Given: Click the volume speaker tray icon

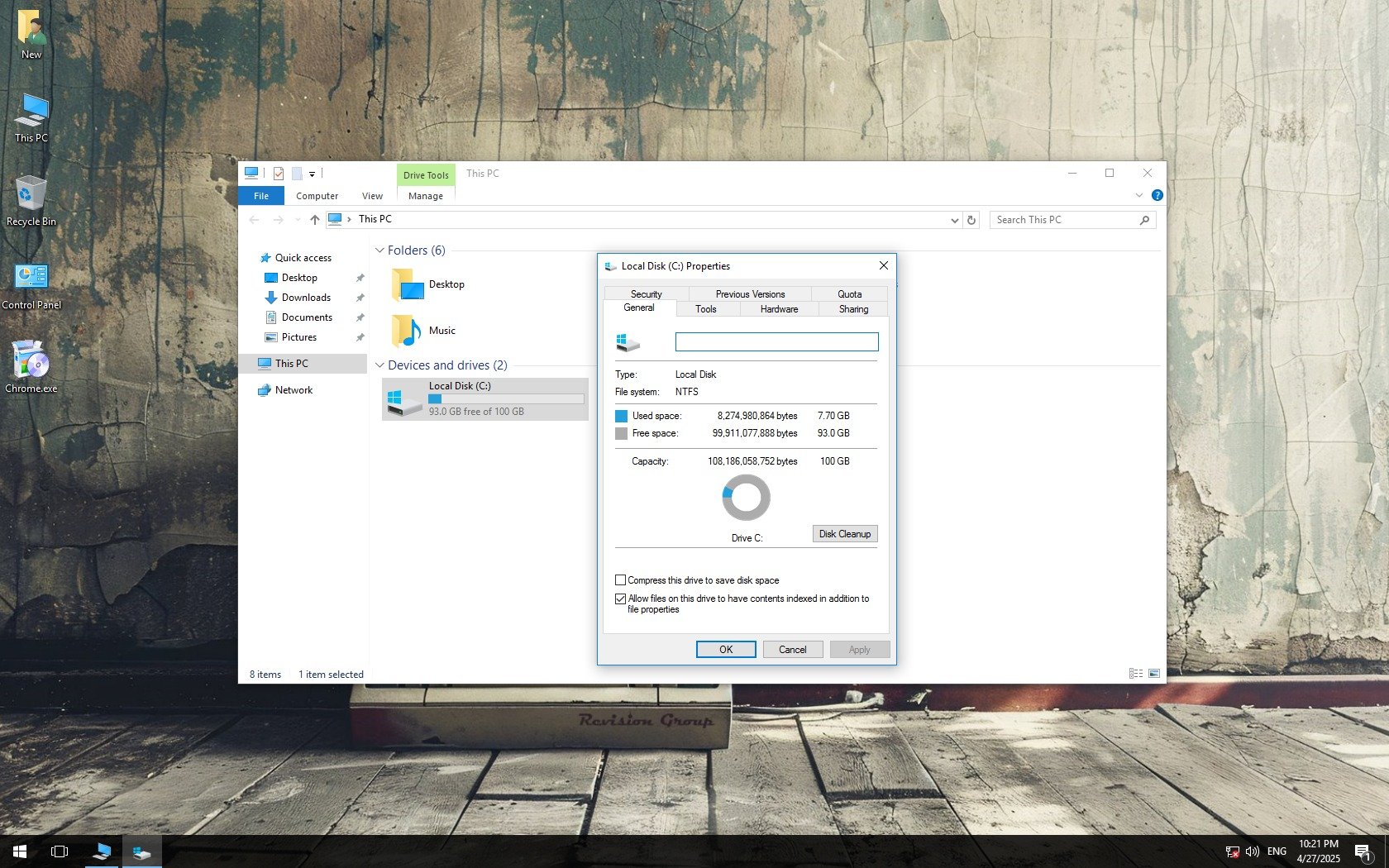Looking at the screenshot, I should [1252, 851].
